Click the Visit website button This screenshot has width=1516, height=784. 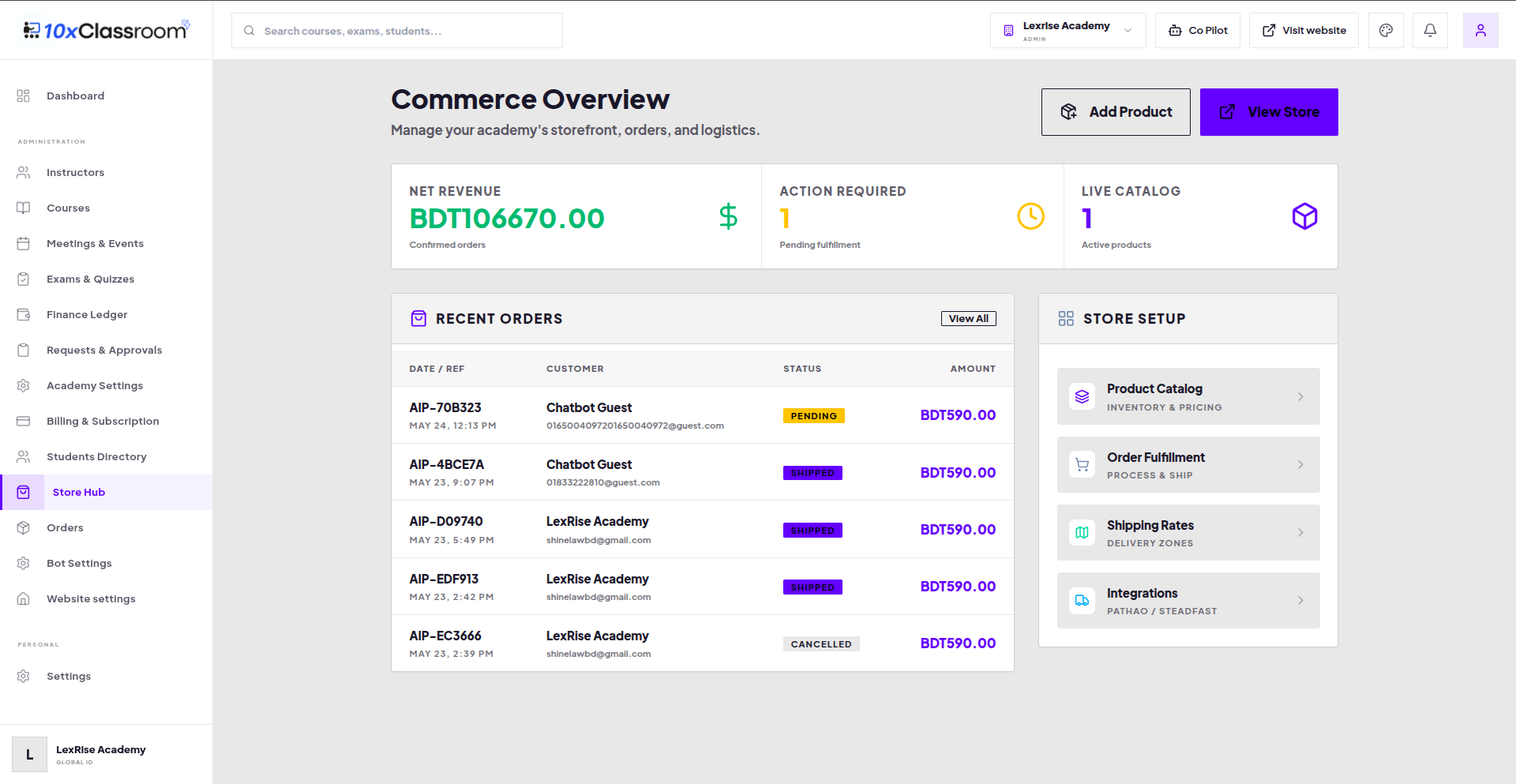1304,30
